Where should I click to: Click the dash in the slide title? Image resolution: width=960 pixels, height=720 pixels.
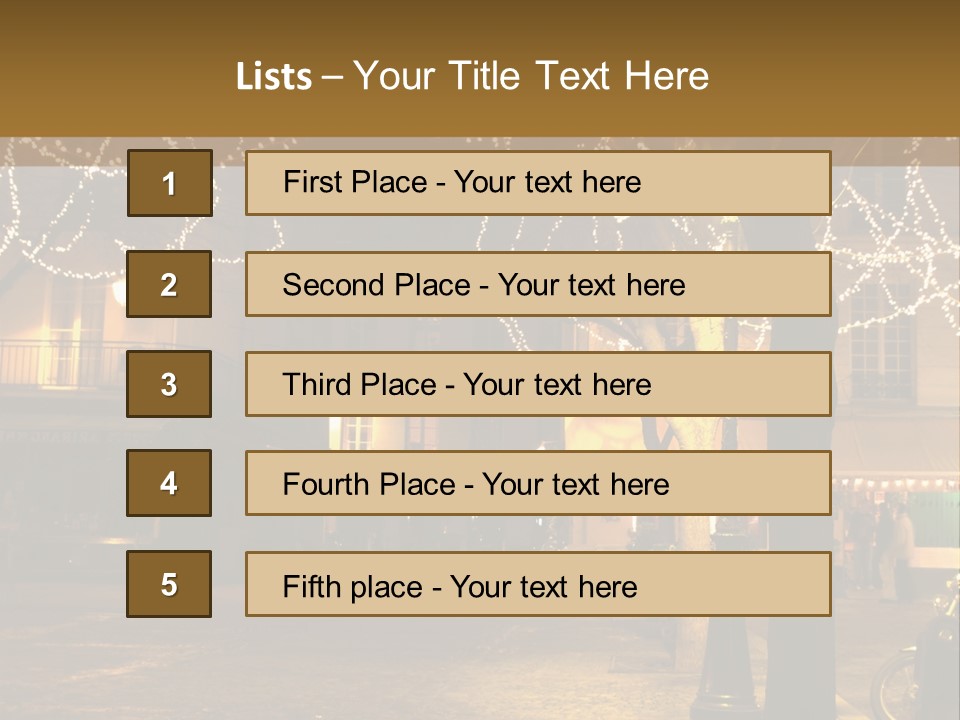tap(332, 78)
